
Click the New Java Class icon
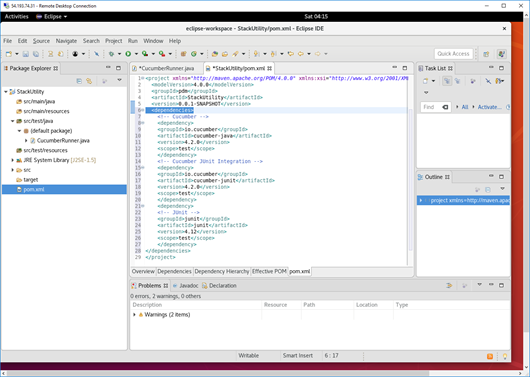[194, 54]
